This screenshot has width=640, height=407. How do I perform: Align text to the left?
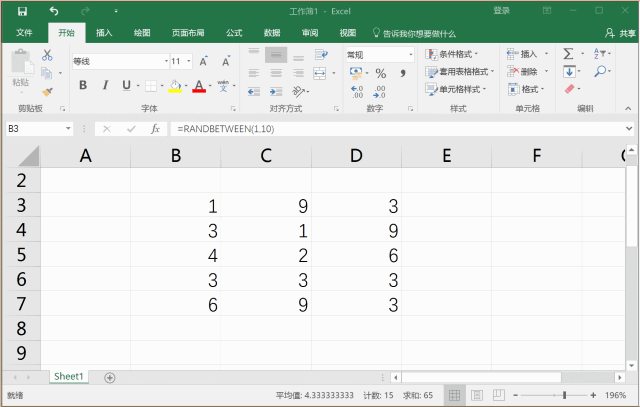(254, 73)
